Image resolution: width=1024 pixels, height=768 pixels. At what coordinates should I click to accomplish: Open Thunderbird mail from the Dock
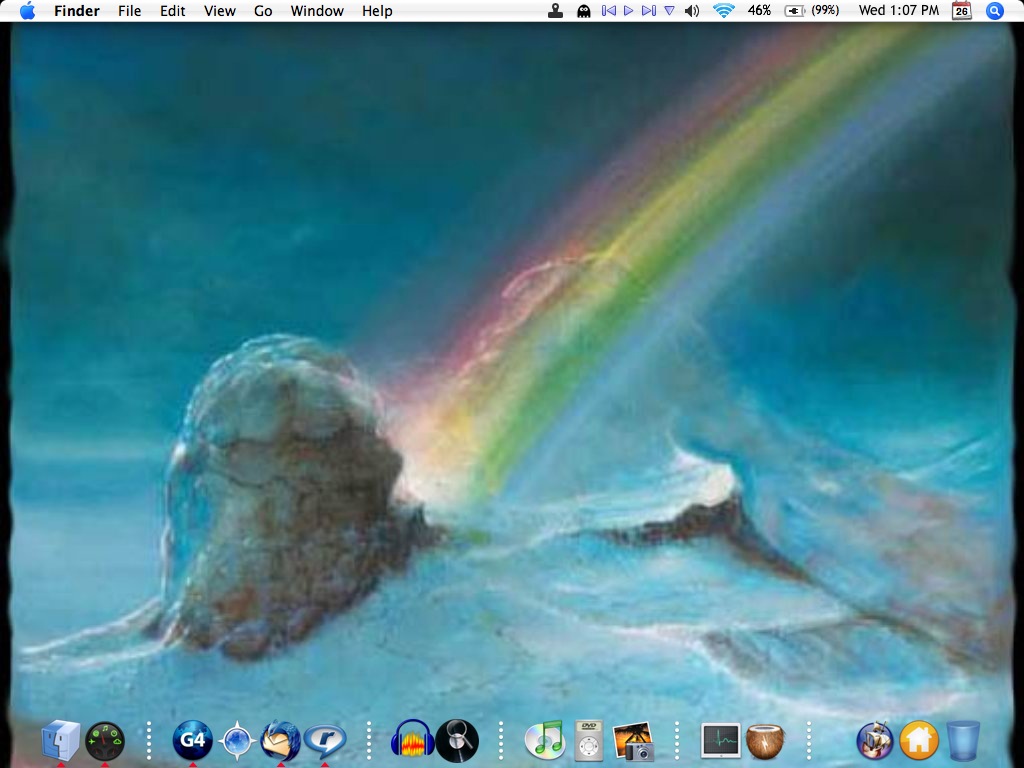tap(281, 741)
